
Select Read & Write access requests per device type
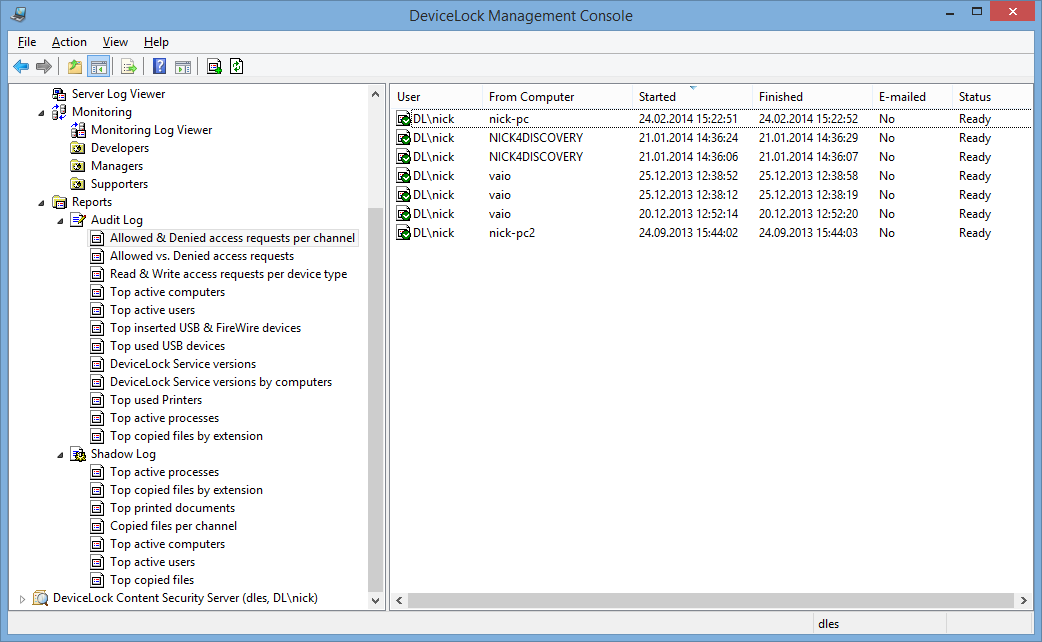click(x=229, y=274)
